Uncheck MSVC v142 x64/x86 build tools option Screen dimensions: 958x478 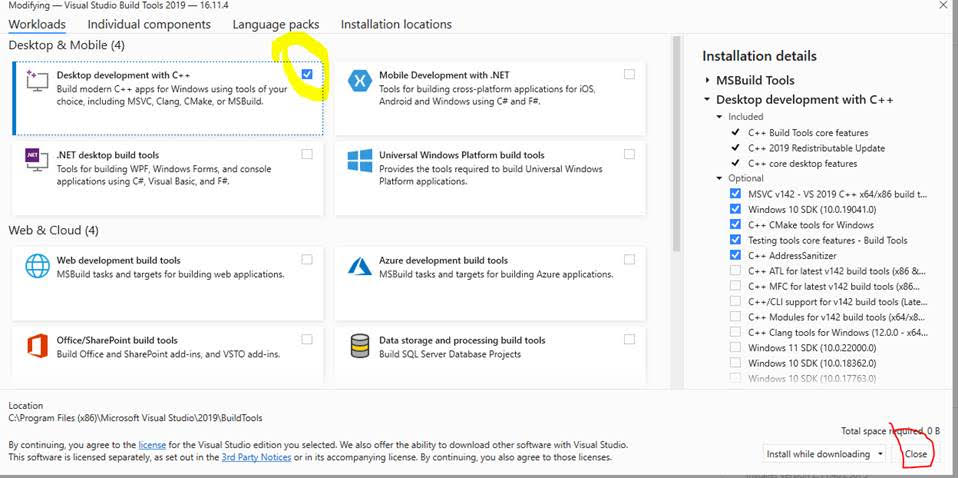point(735,194)
